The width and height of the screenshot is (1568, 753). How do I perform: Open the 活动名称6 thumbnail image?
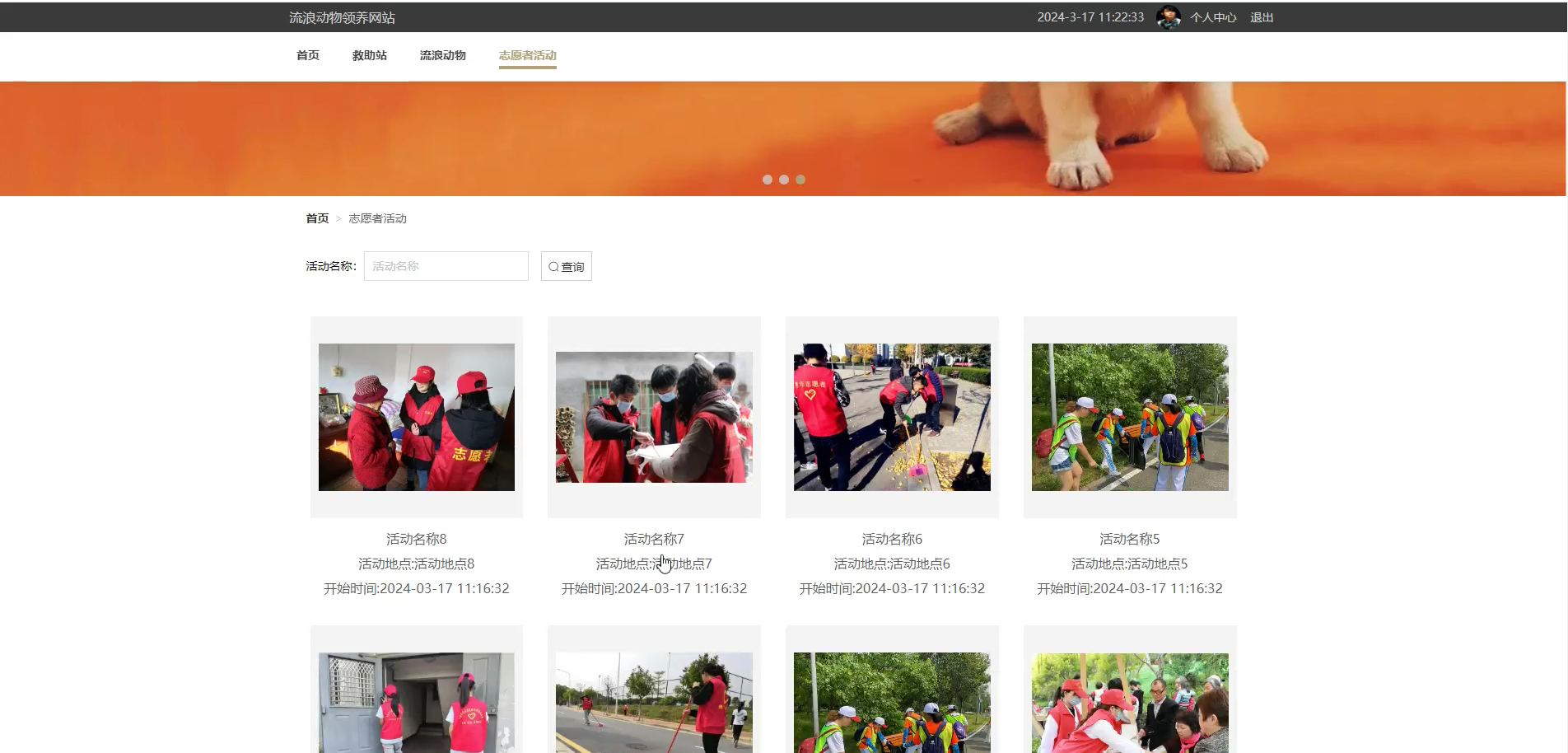(892, 417)
